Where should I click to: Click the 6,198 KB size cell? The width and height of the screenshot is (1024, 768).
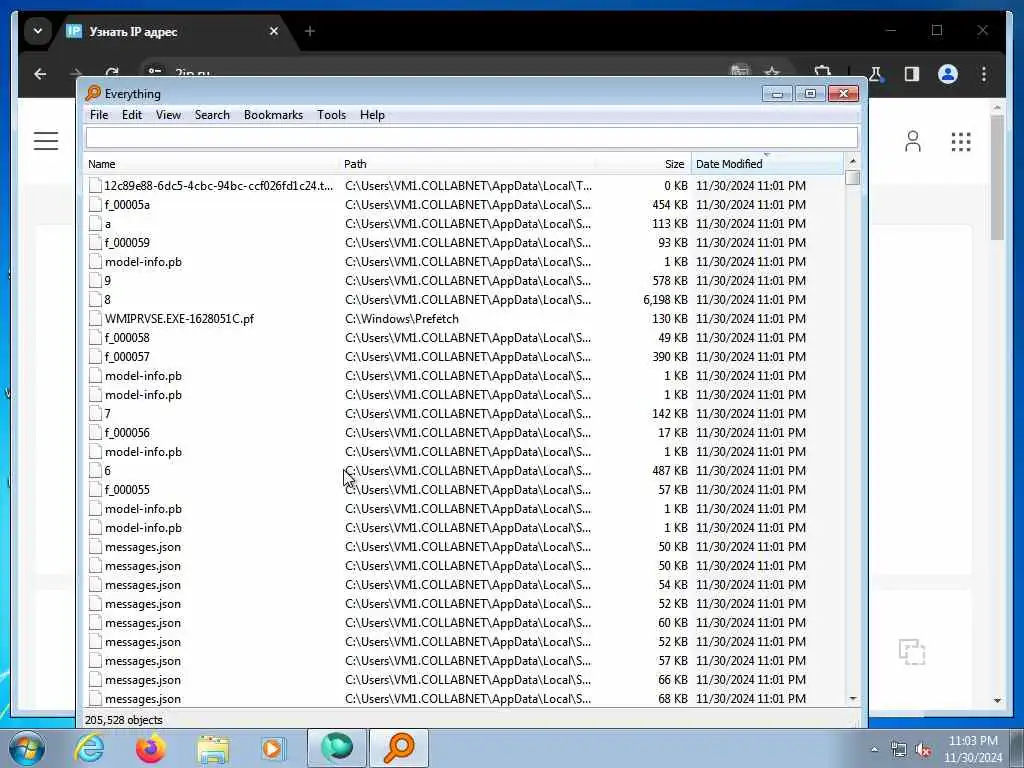coord(665,300)
